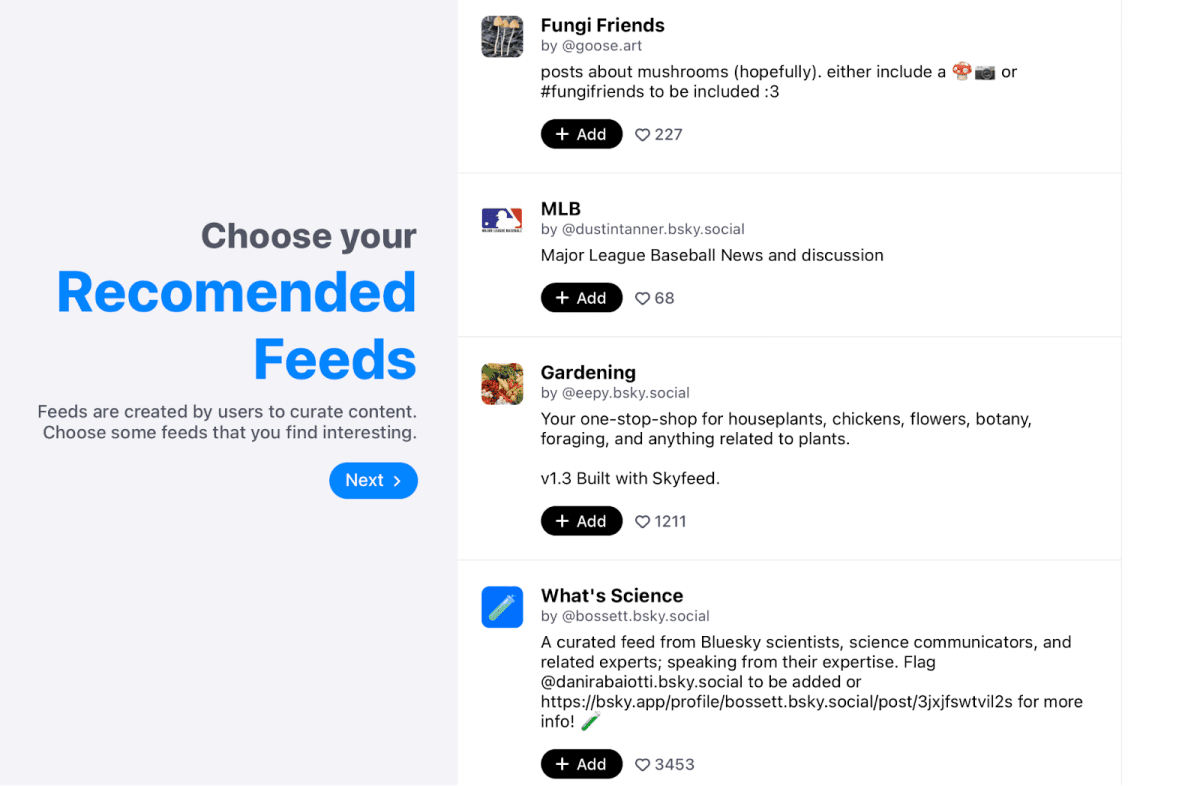Like the MLB feed heart icon
This screenshot has height=786, width=1200.
(642, 298)
